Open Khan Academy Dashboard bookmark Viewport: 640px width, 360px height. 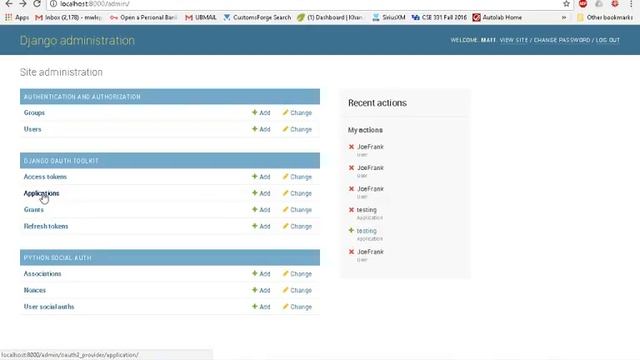(330, 18)
